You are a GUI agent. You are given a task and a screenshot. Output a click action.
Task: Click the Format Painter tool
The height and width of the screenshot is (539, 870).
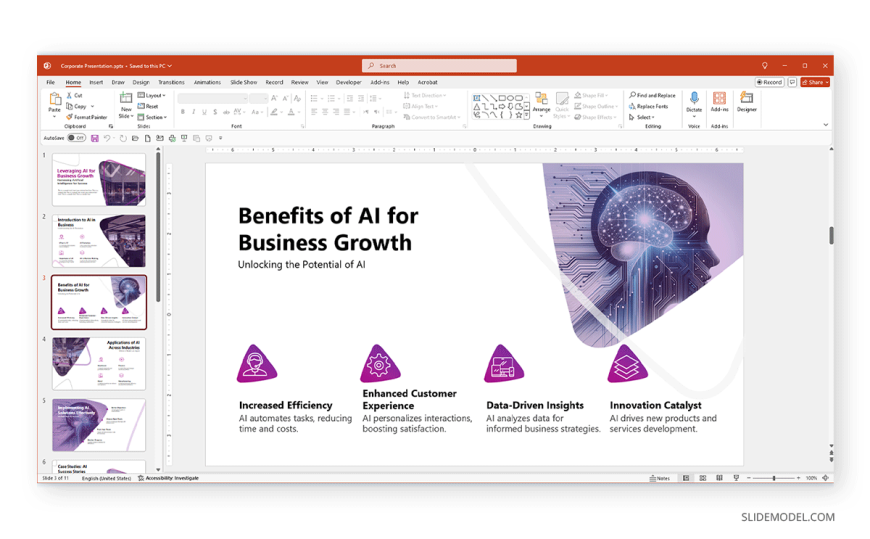88,117
